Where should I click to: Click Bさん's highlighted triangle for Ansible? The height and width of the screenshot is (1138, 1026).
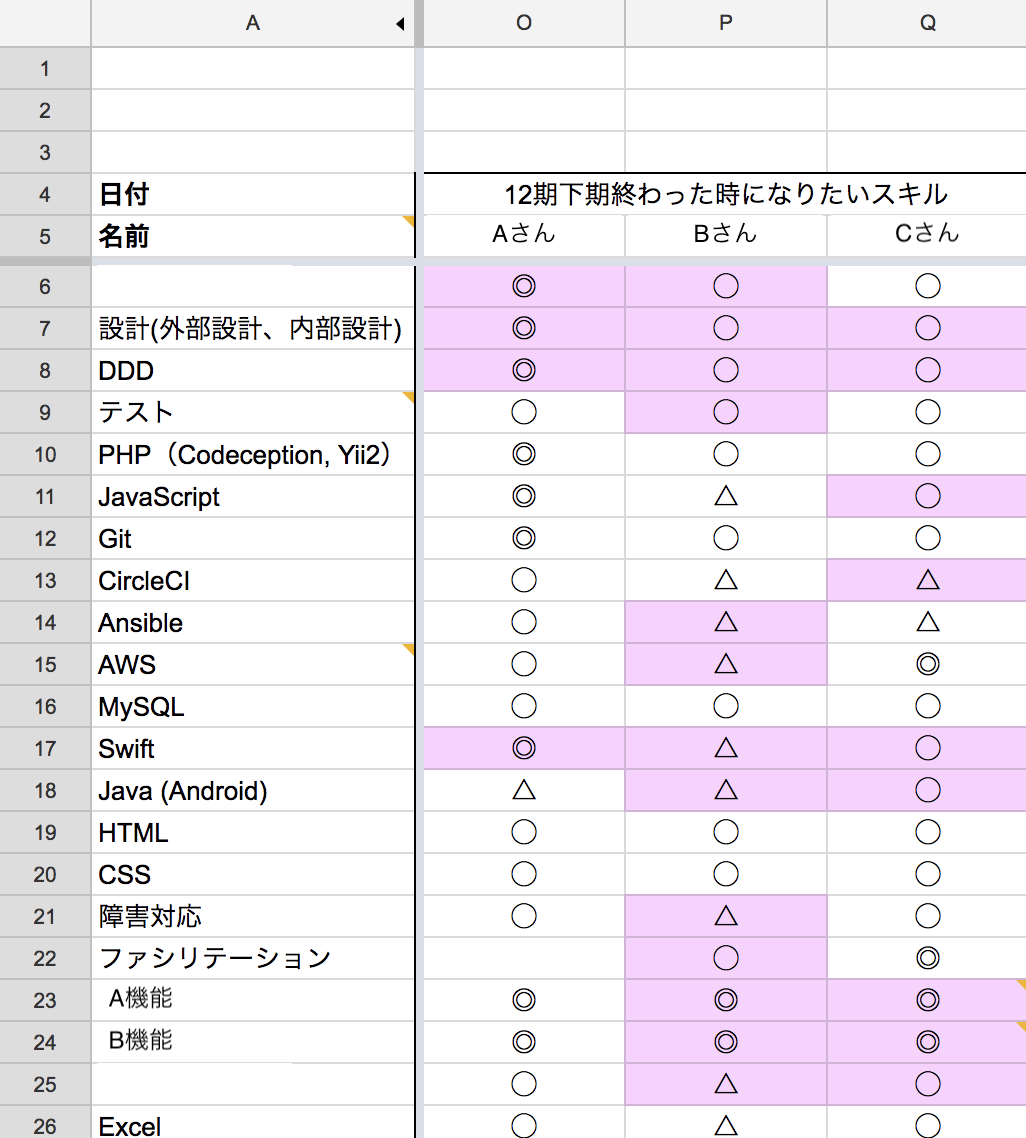click(726, 623)
